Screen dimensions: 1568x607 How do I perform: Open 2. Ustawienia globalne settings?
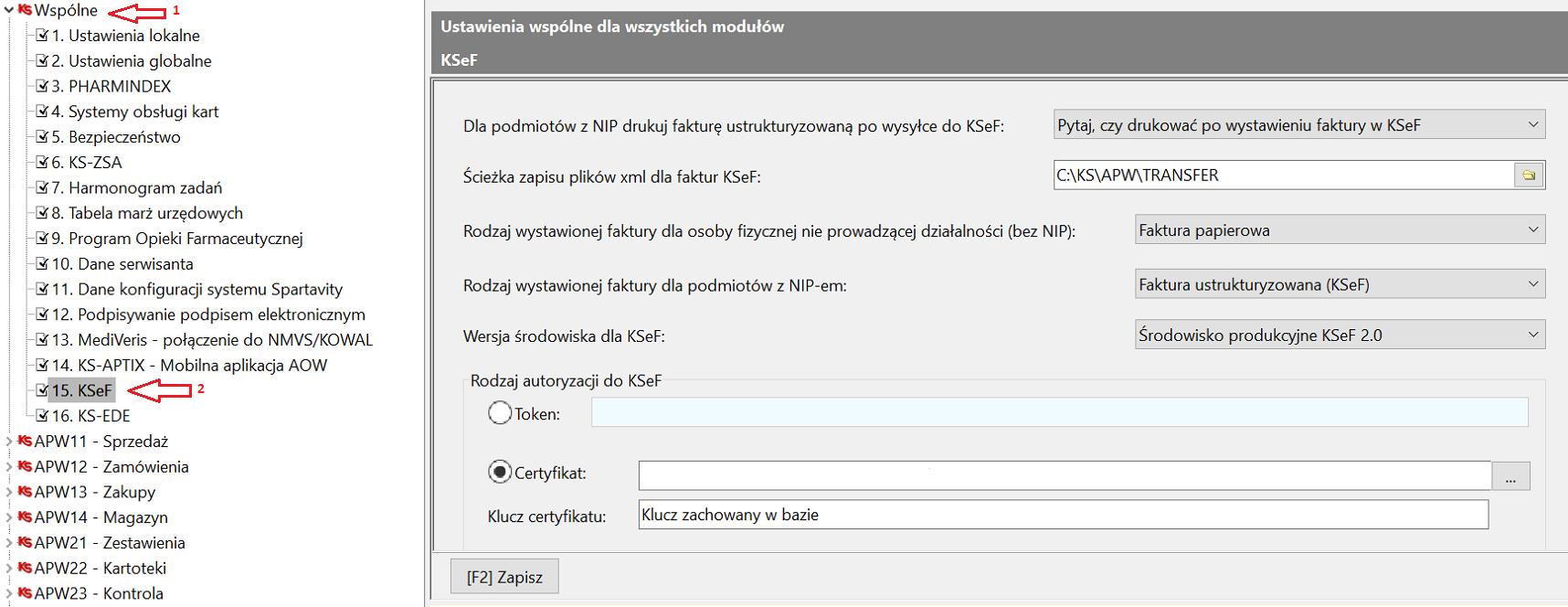pos(131,61)
